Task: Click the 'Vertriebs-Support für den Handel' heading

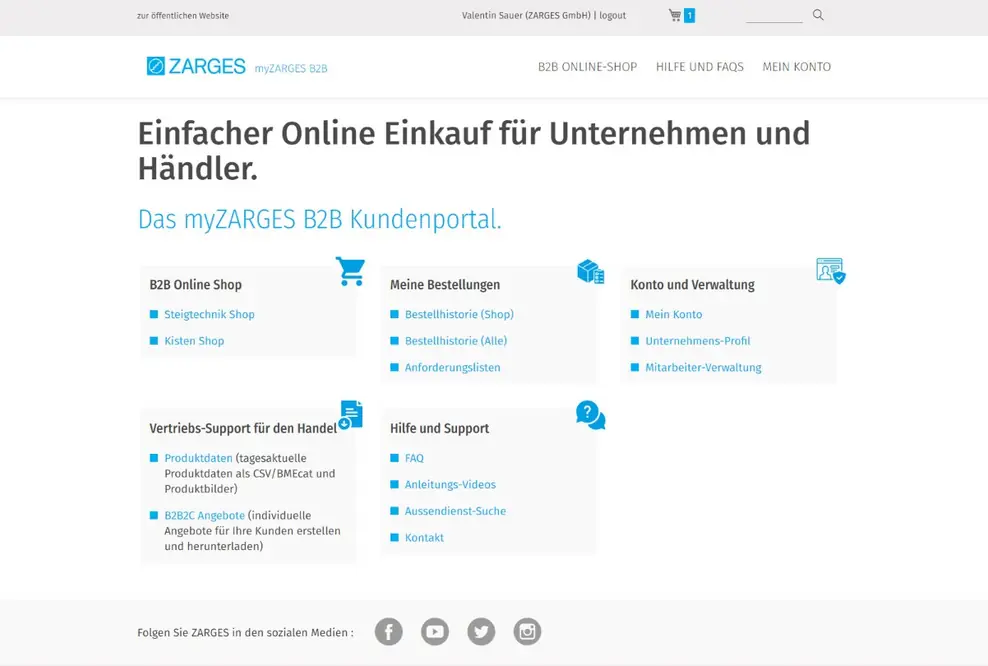Action: tap(243, 428)
